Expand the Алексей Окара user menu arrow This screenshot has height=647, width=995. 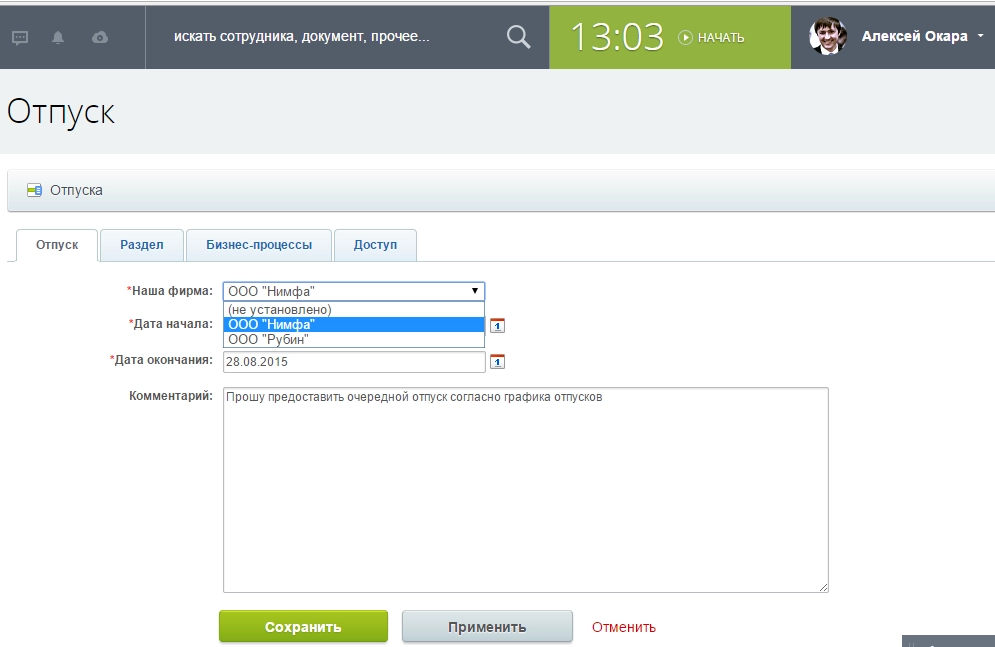click(x=979, y=36)
